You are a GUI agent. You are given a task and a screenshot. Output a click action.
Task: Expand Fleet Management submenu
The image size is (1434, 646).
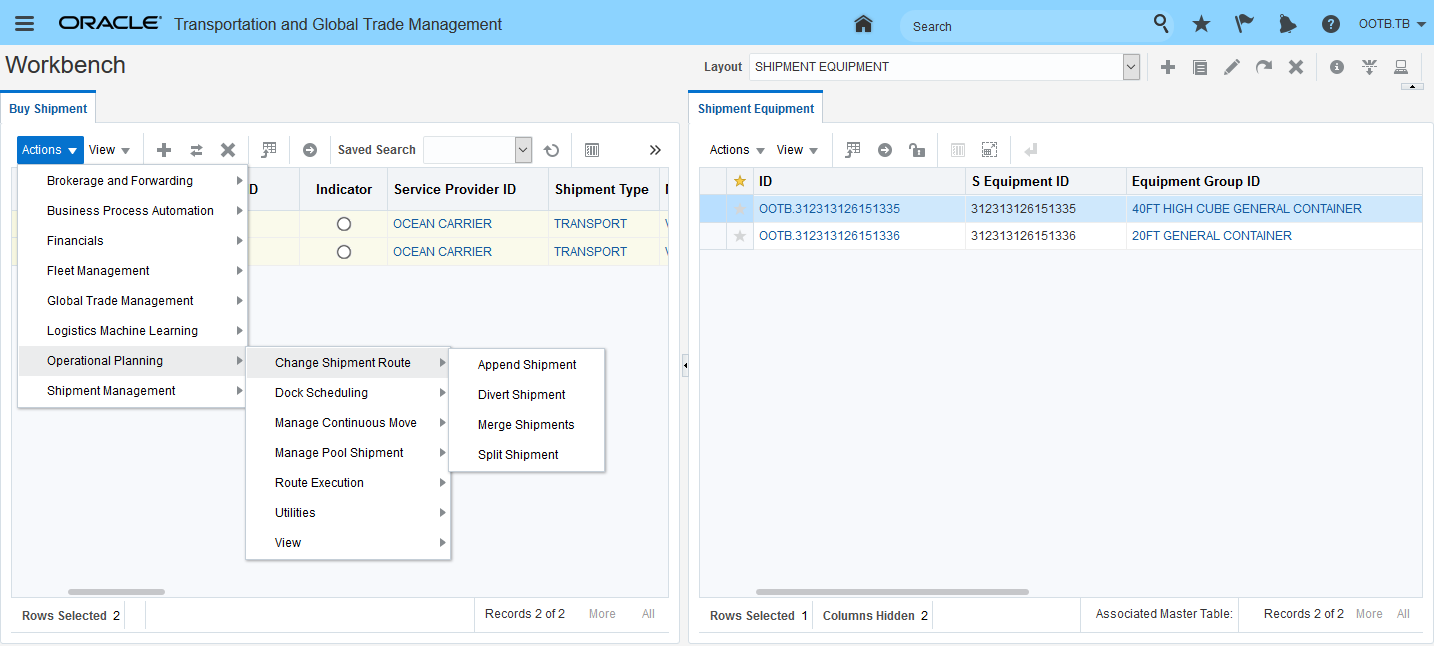pos(133,271)
